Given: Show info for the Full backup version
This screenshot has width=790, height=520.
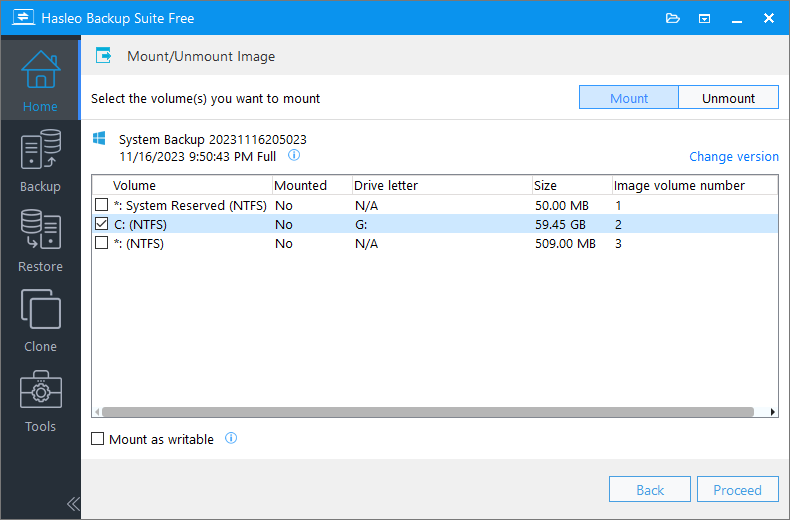Looking at the screenshot, I should (x=294, y=155).
